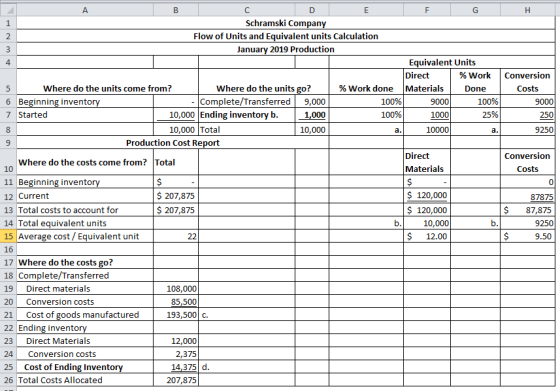The height and width of the screenshot is (391, 560).
Task: Select the $ 87,875 cell in row 13
Action: coord(528,210)
